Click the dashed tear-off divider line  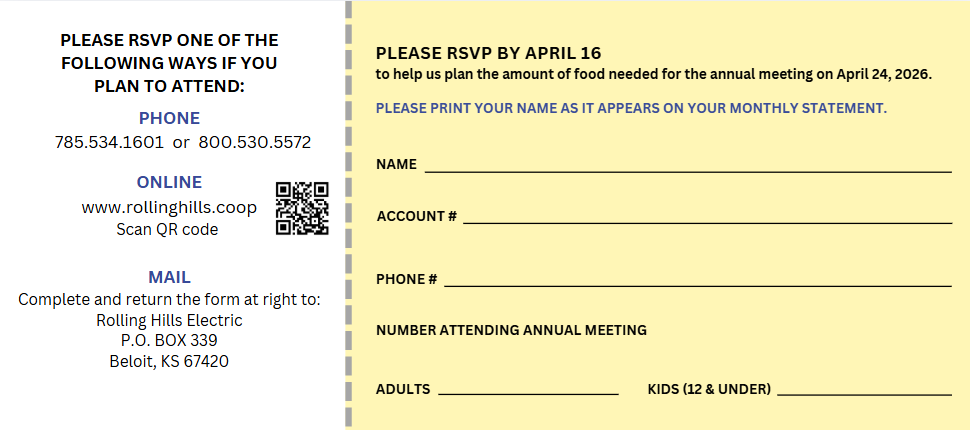point(349,215)
